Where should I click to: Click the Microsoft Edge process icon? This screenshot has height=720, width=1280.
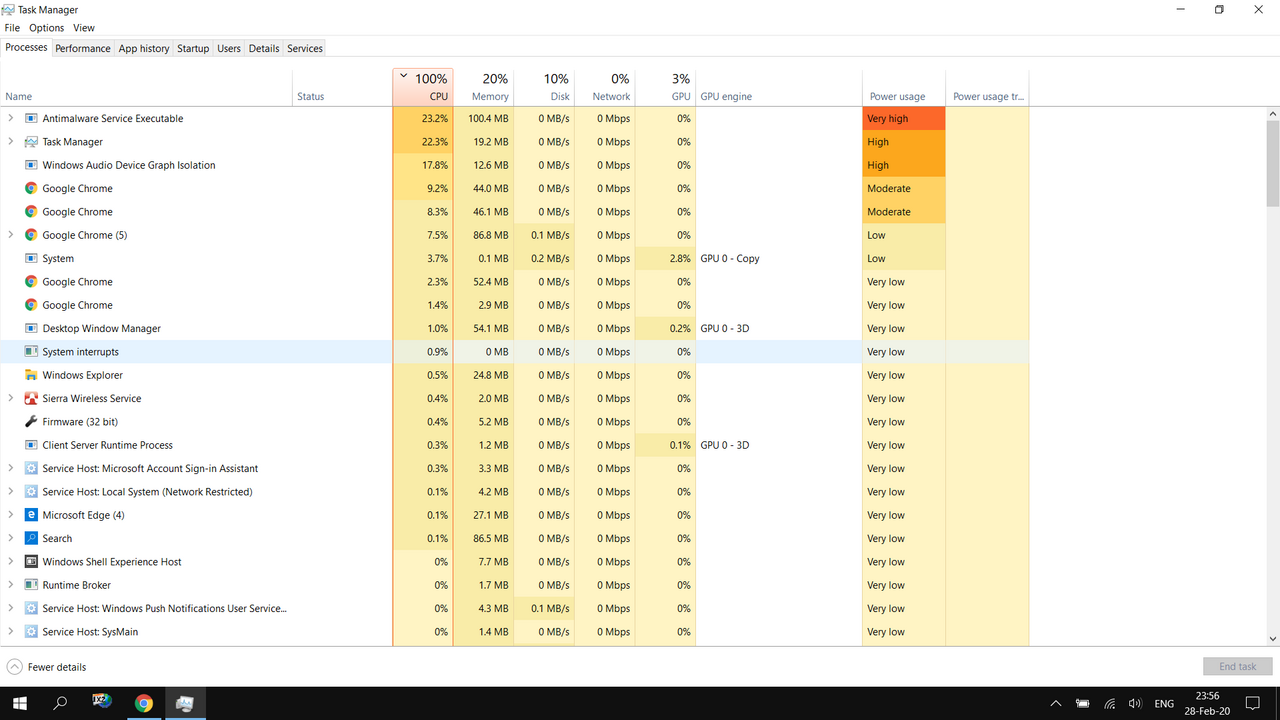coord(31,515)
